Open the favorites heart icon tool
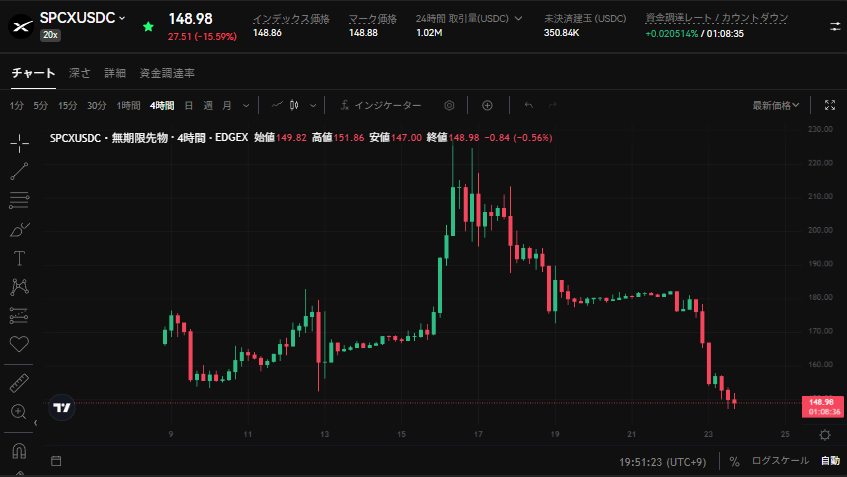Viewport: 847px width, 477px height. (19, 344)
